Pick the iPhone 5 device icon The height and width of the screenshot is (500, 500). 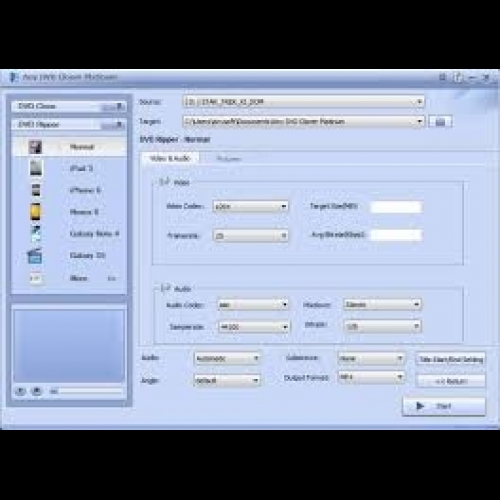(36, 190)
